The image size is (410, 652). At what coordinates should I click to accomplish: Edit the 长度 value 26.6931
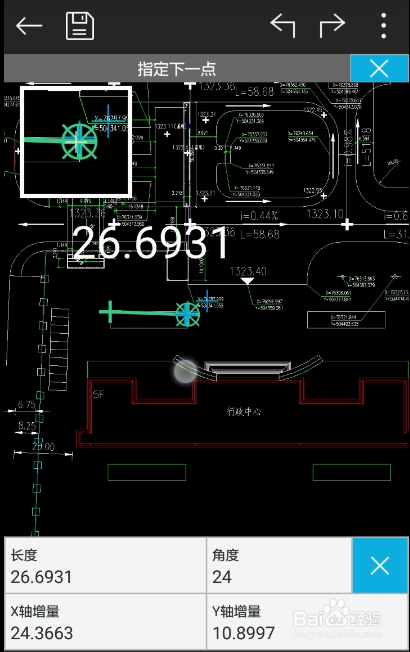pos(105,566)
